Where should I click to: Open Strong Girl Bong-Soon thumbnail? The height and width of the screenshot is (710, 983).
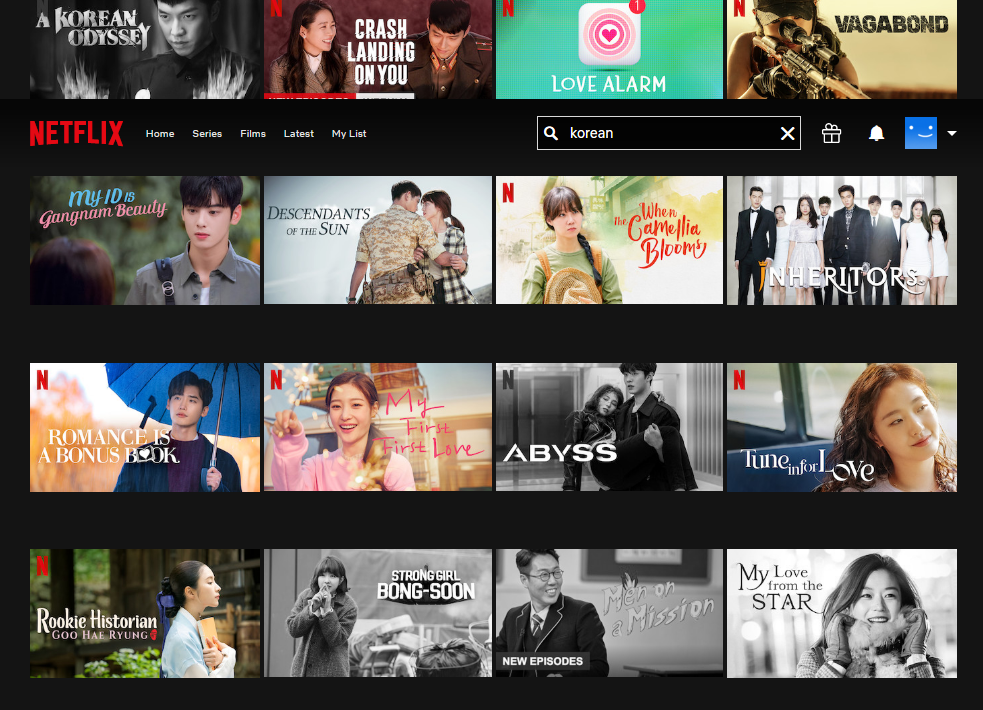(x=378, y=613)
